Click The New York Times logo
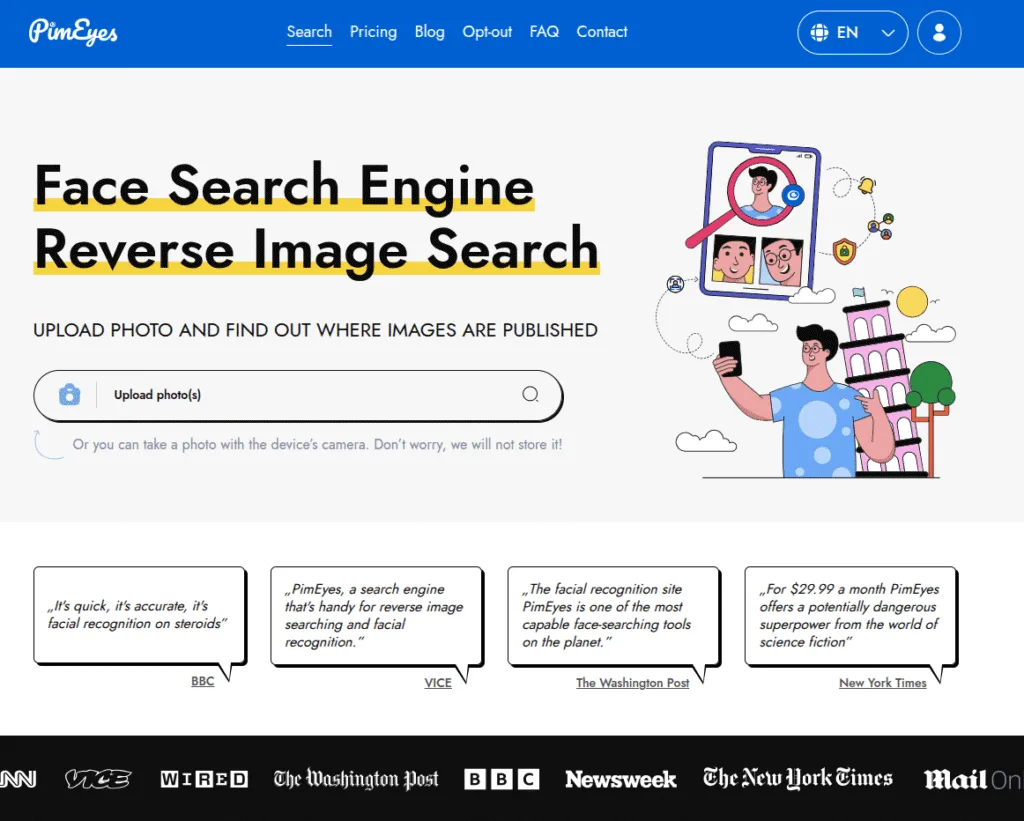The width and height of the screenshot is (1024, 821). pos(797,779)
